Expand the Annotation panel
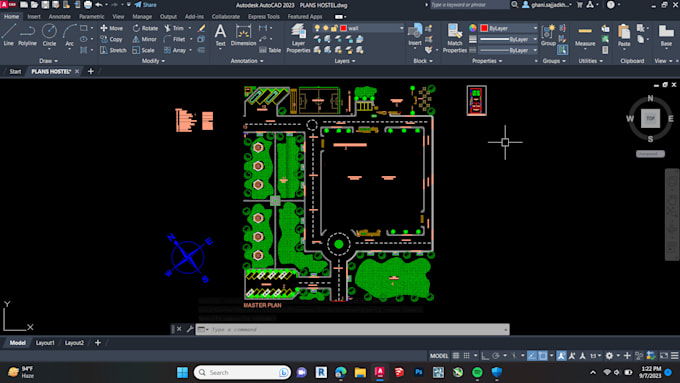This screenshot has width=680, height=383. [x=247, y=61]
